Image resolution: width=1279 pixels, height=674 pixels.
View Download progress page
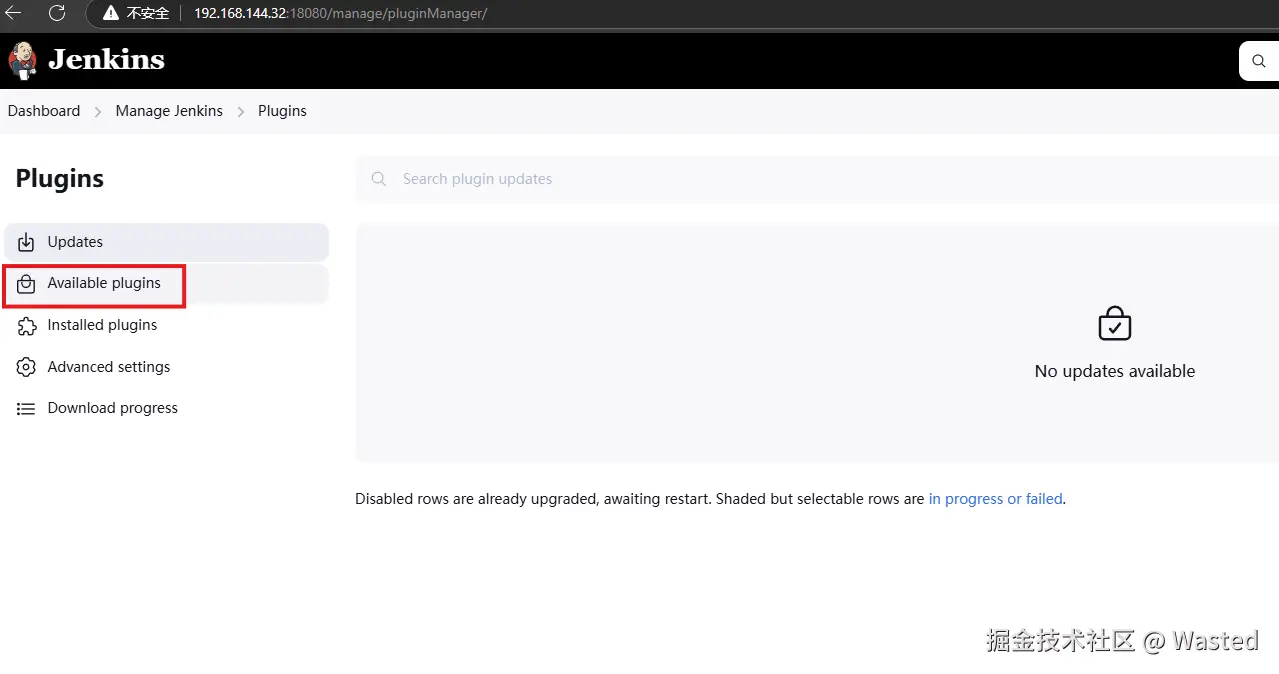point(166,408)
